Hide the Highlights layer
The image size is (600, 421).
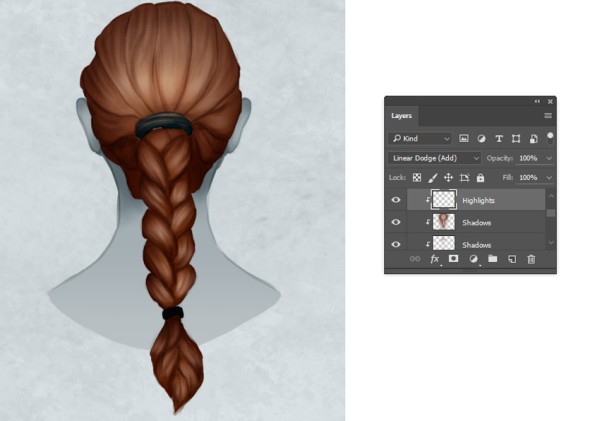coord(396,200)
